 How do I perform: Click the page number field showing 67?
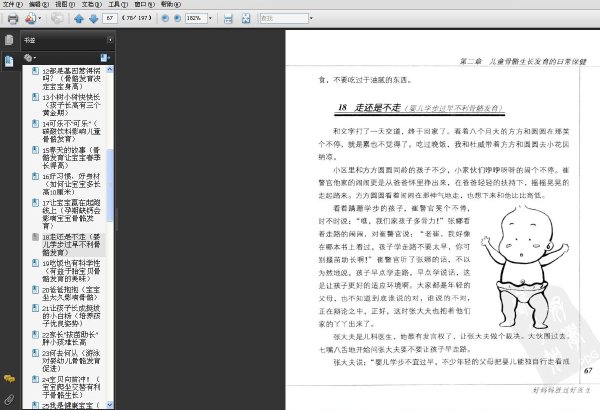pos(110,18)
